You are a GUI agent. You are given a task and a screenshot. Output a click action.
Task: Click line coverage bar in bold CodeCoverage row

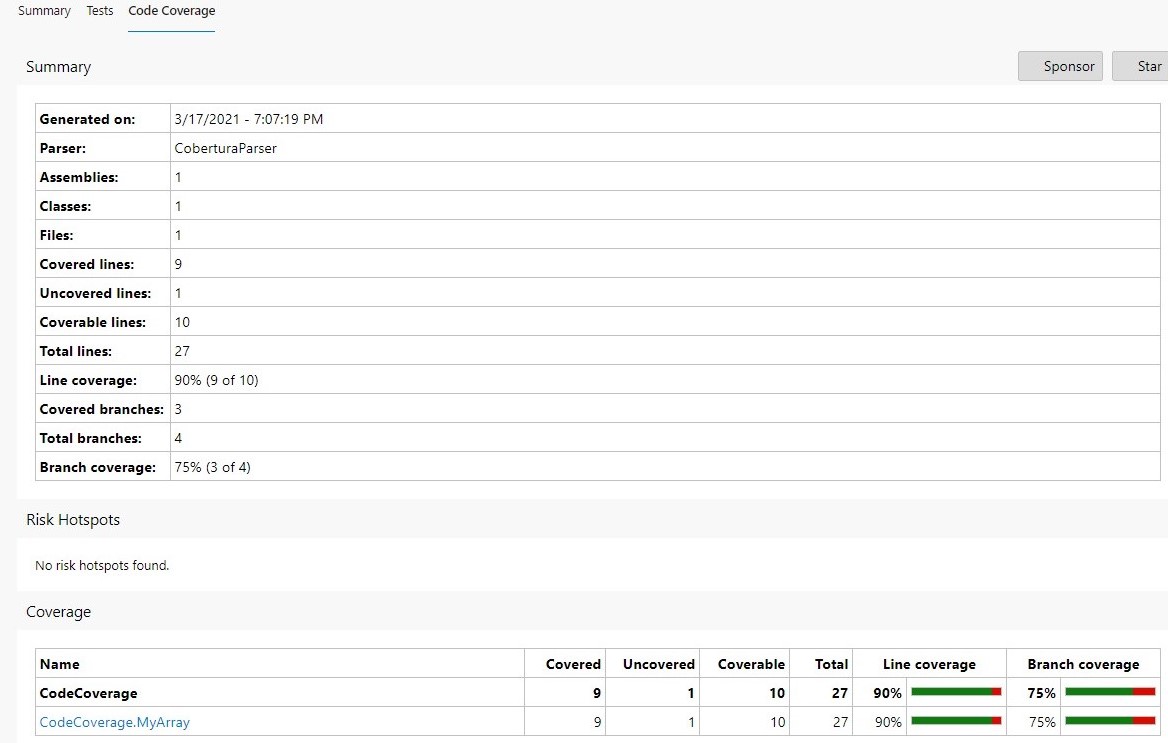pos(956,692)
